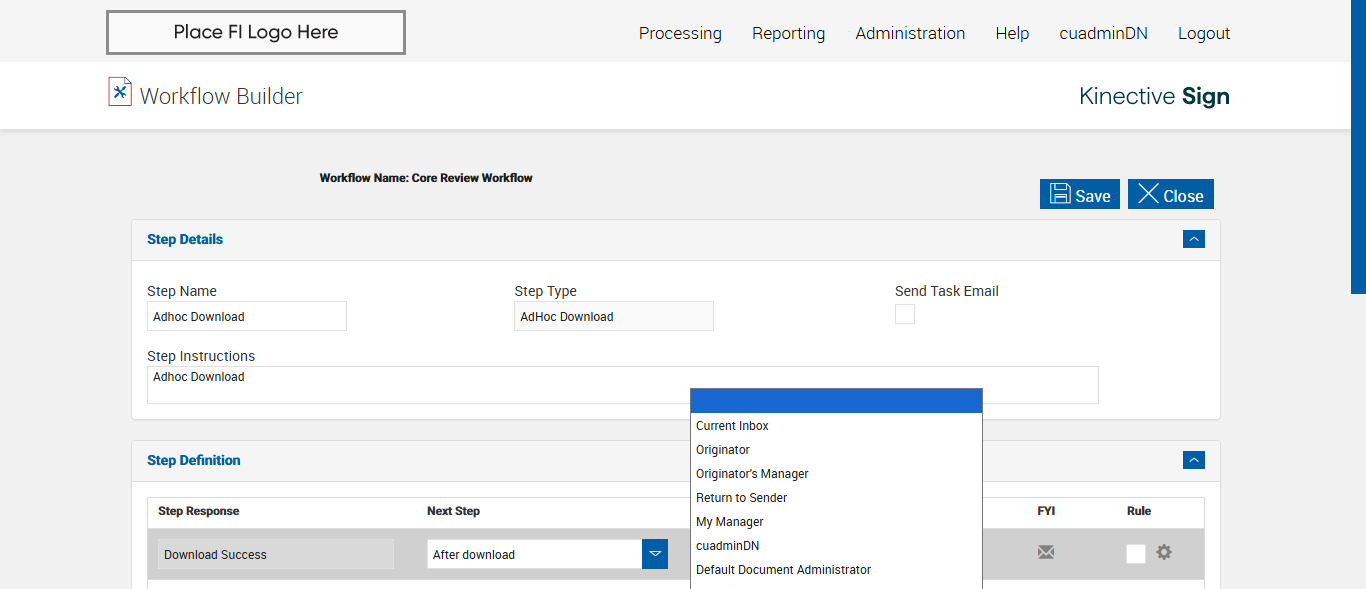This screenshot has height=589, width=1366.
Task: Collapse the Step Details panel
Action: [1193, 239]
